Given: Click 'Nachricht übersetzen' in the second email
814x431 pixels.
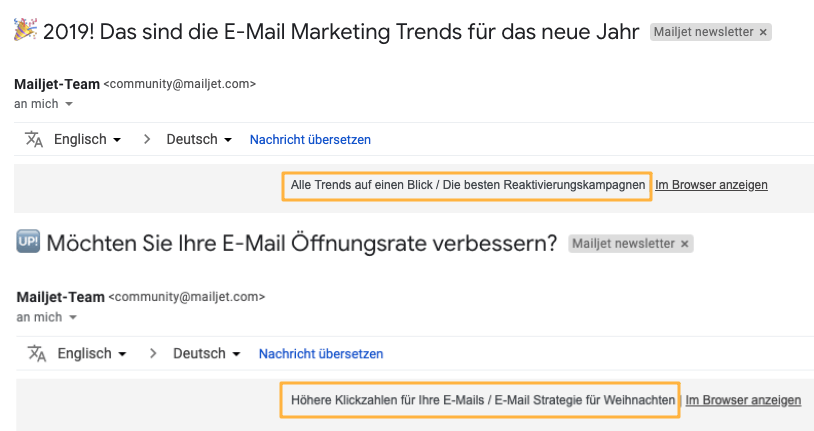Looking at the screenshot, I should click(x=321, y=354).
